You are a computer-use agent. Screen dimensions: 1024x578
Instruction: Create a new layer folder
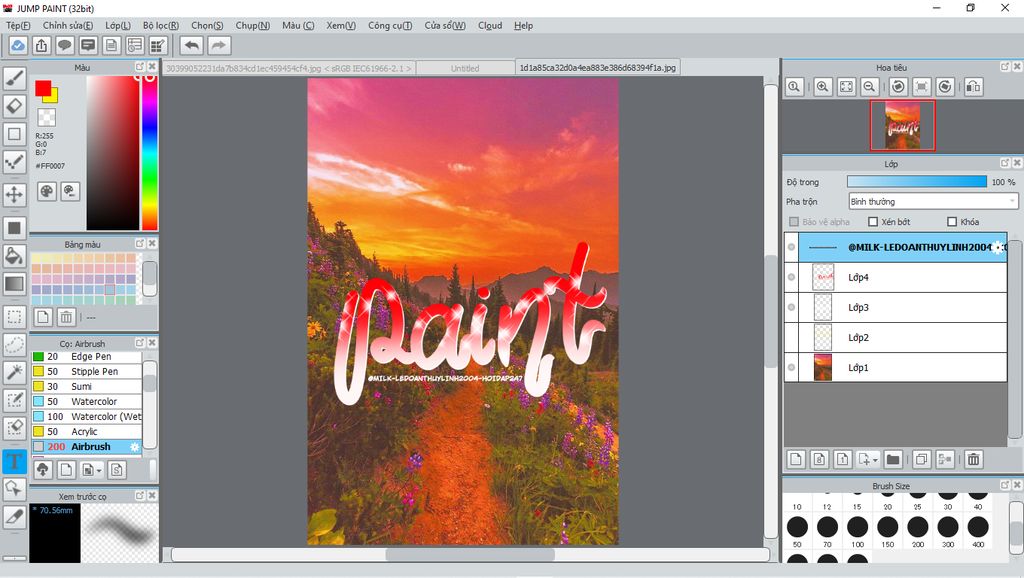coord(893,460)
